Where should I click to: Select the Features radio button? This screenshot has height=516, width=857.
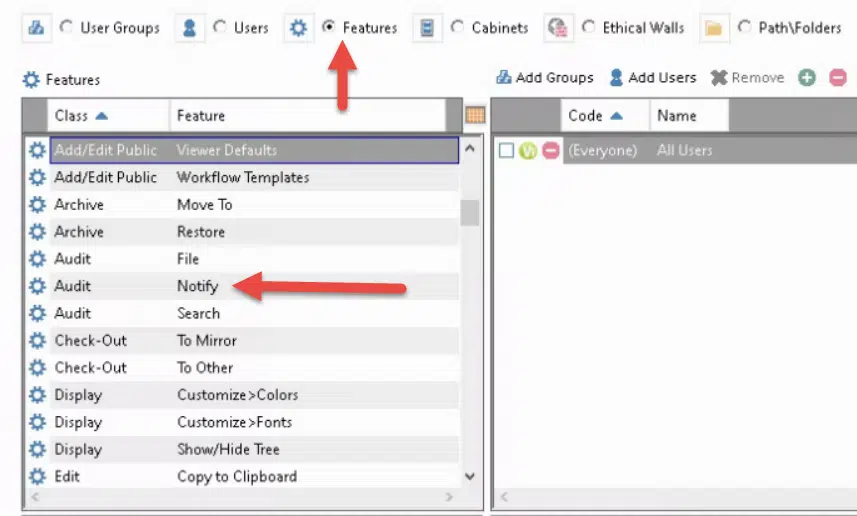pos(328,26)
